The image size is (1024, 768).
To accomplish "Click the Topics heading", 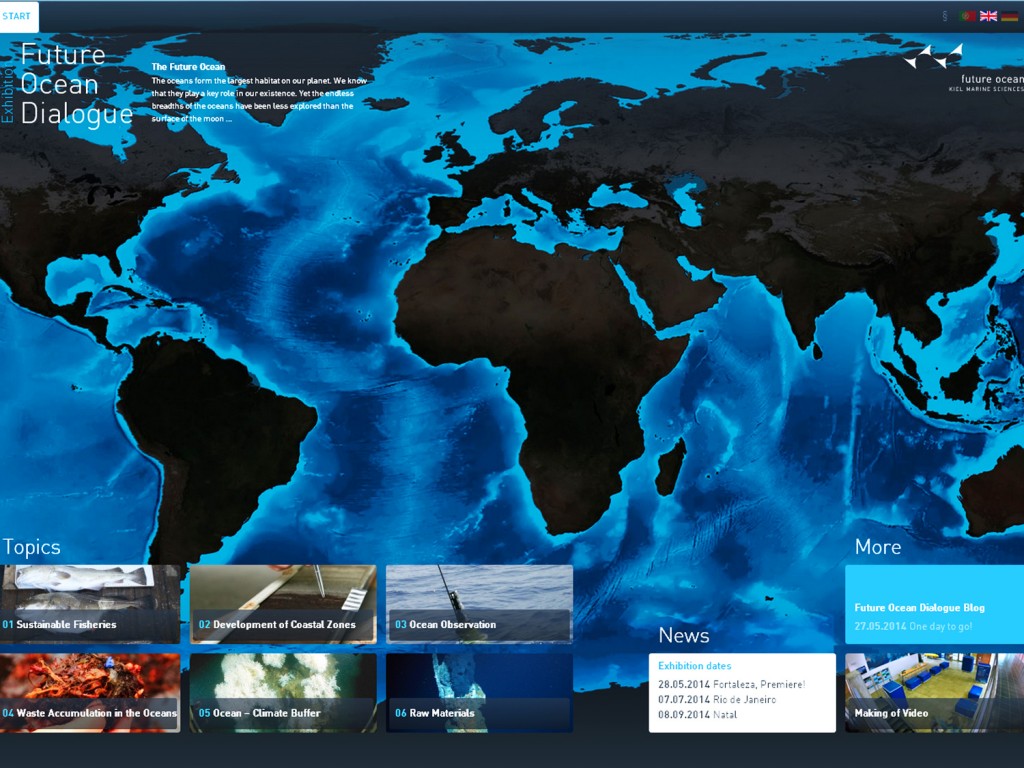I will [31, 547].
